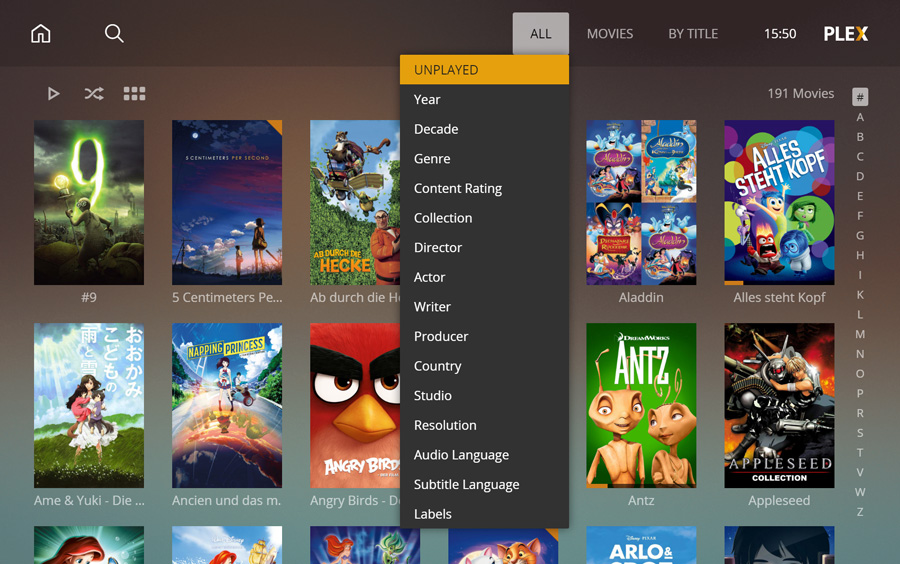Screen dimensions: 900x564
Task: Filter by Collection
Action: (484, 218)
